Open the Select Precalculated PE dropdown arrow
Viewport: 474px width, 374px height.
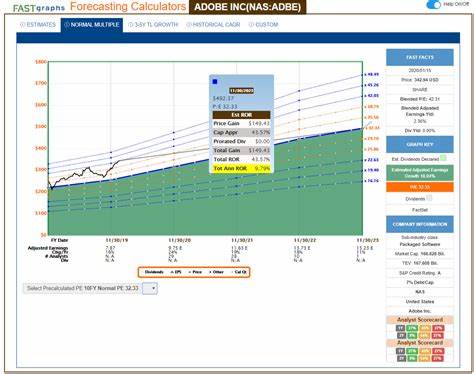pos(150,288)
